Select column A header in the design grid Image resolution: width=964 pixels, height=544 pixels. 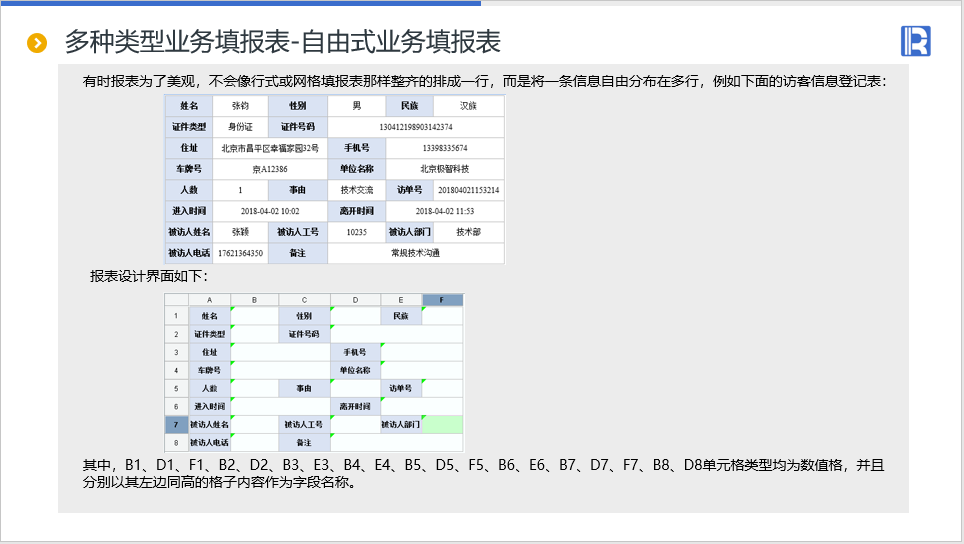[x=210, y=300]
